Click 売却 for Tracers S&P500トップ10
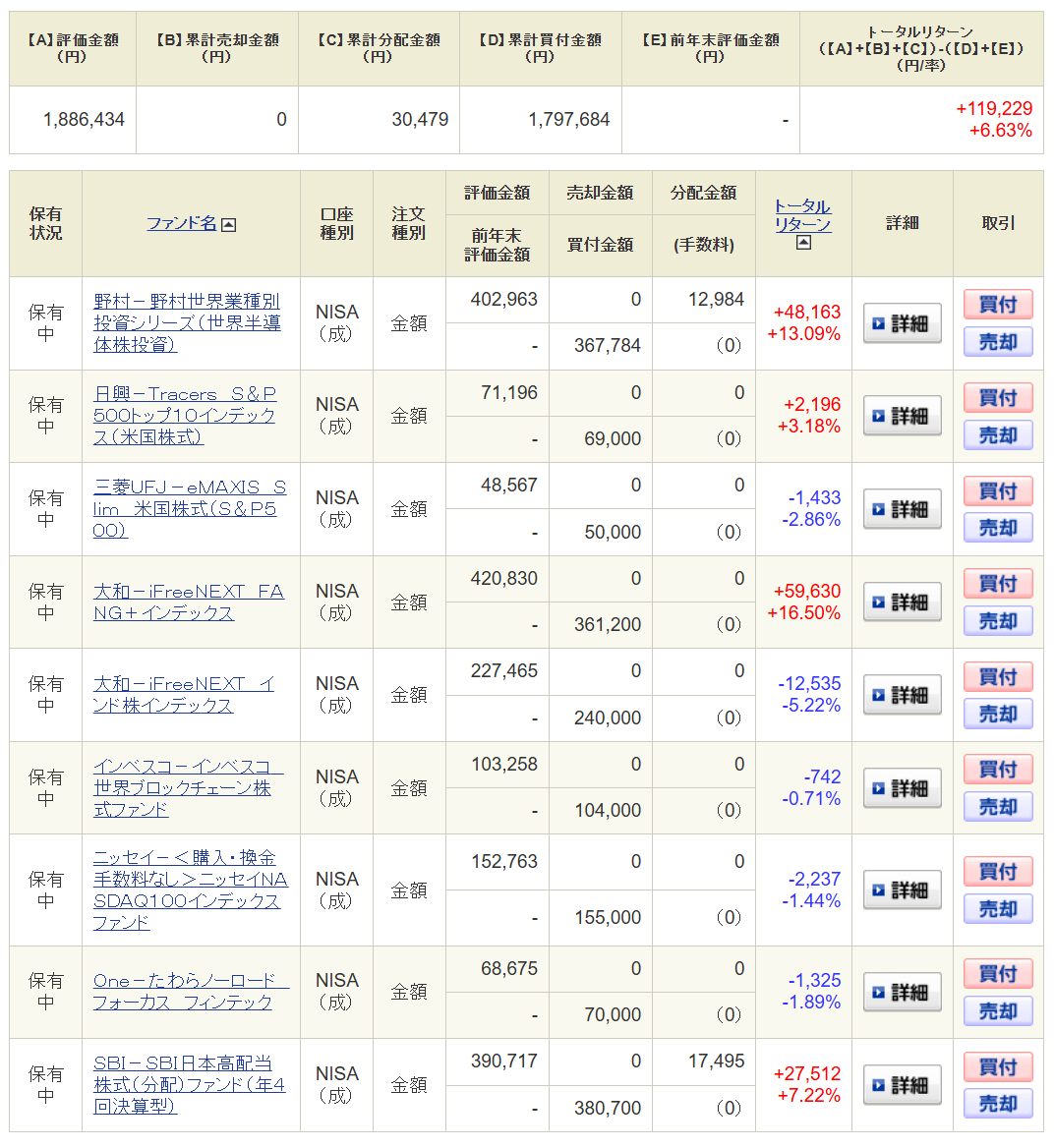 click(998, 434)
